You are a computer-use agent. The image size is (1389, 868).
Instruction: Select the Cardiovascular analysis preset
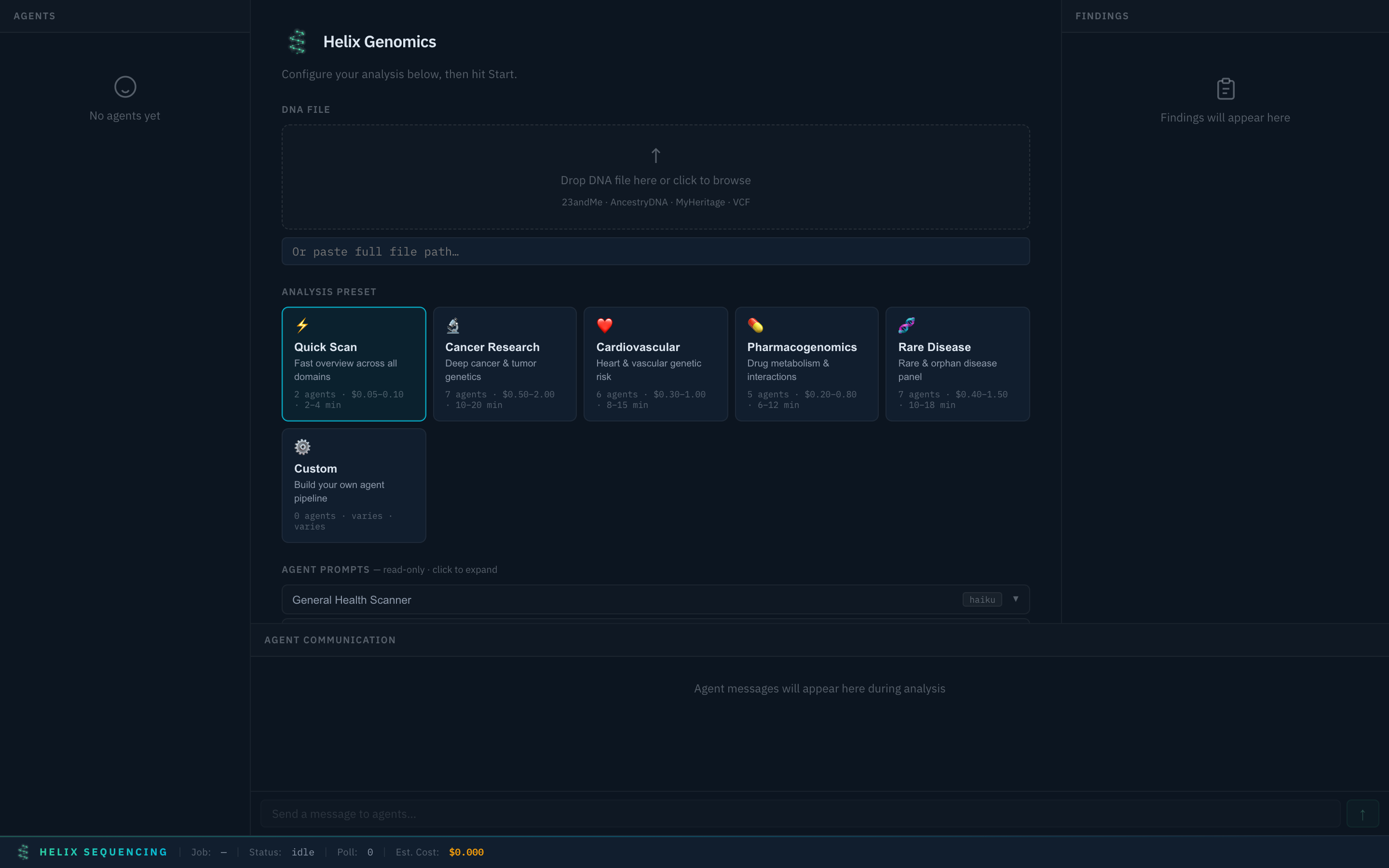pyautogui.click(x=655, y=365)
